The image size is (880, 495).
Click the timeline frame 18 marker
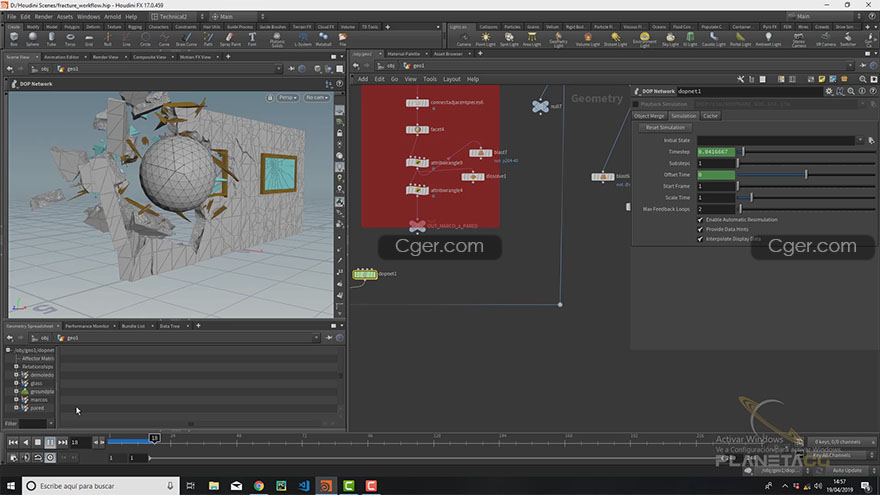(x=154, y=438)
